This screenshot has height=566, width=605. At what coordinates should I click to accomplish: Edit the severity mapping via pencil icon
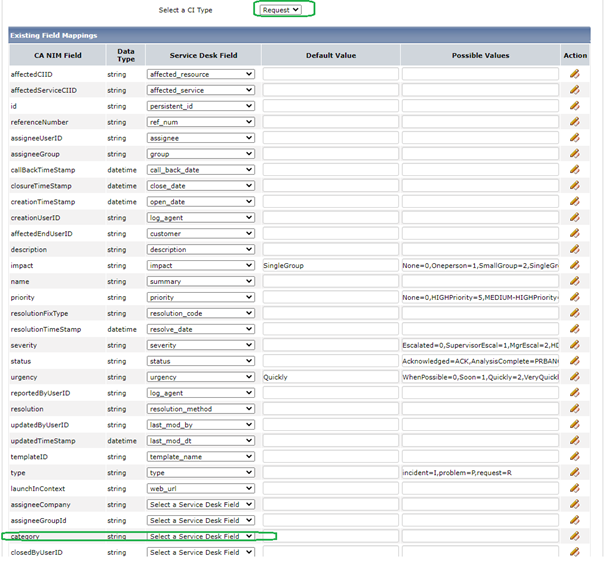tap(574, 345)
